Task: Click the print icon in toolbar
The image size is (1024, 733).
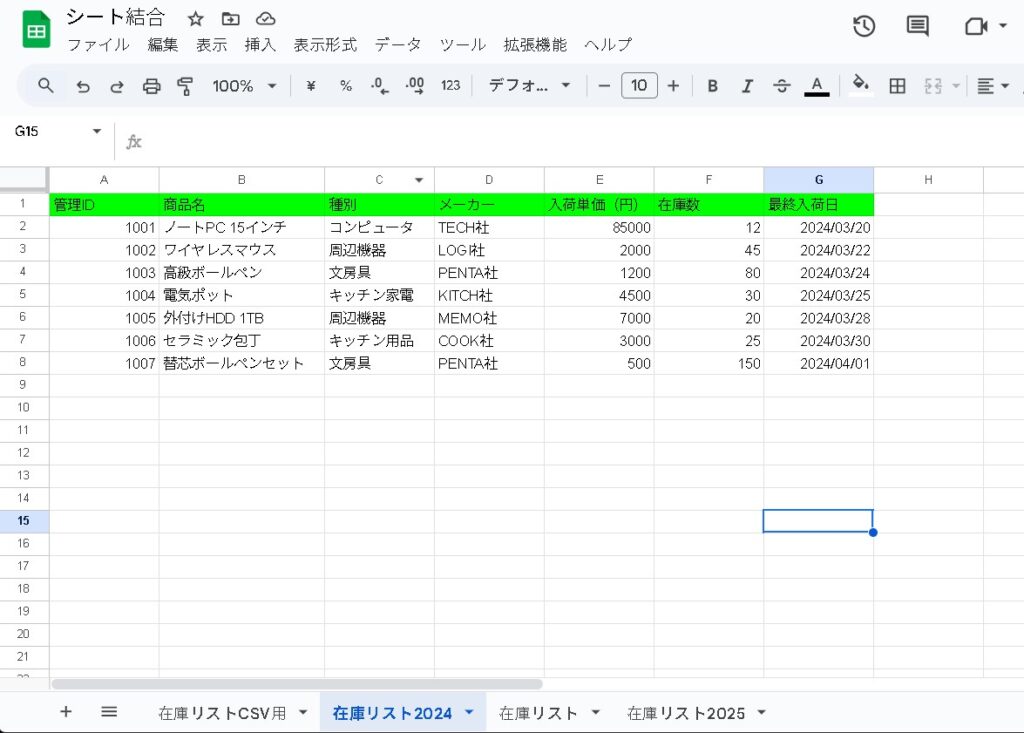Action: [x=151, y=86]
